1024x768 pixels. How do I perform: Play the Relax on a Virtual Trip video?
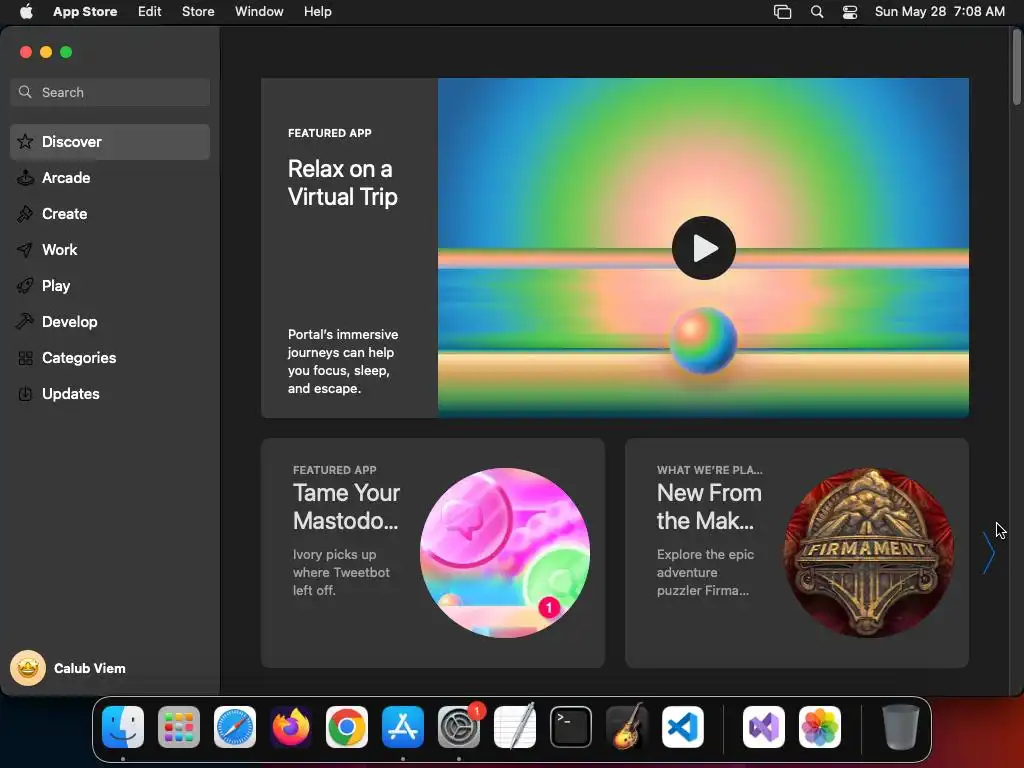(703, 248)
